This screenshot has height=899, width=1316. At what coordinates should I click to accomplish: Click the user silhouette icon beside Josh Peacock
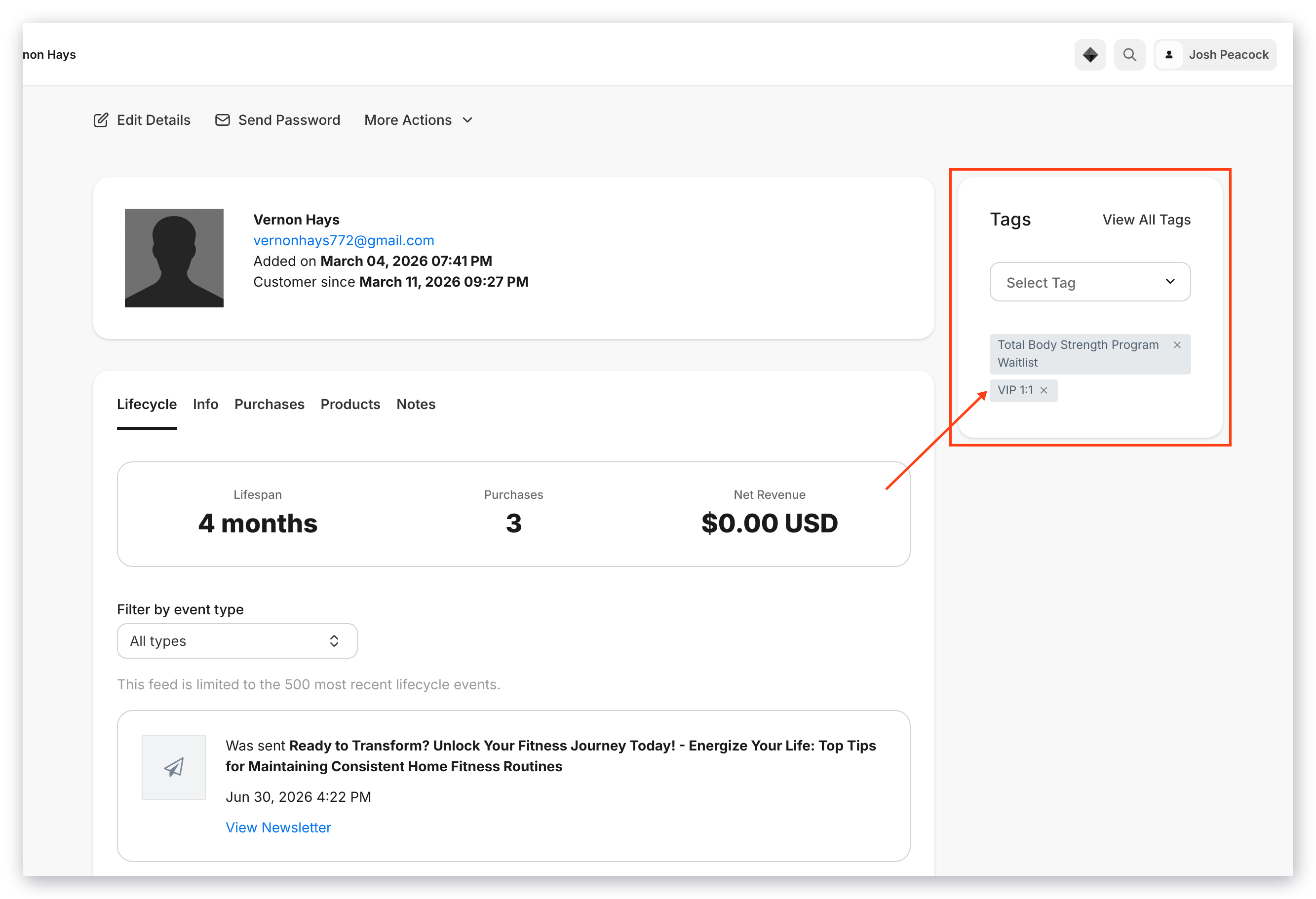1168,54
